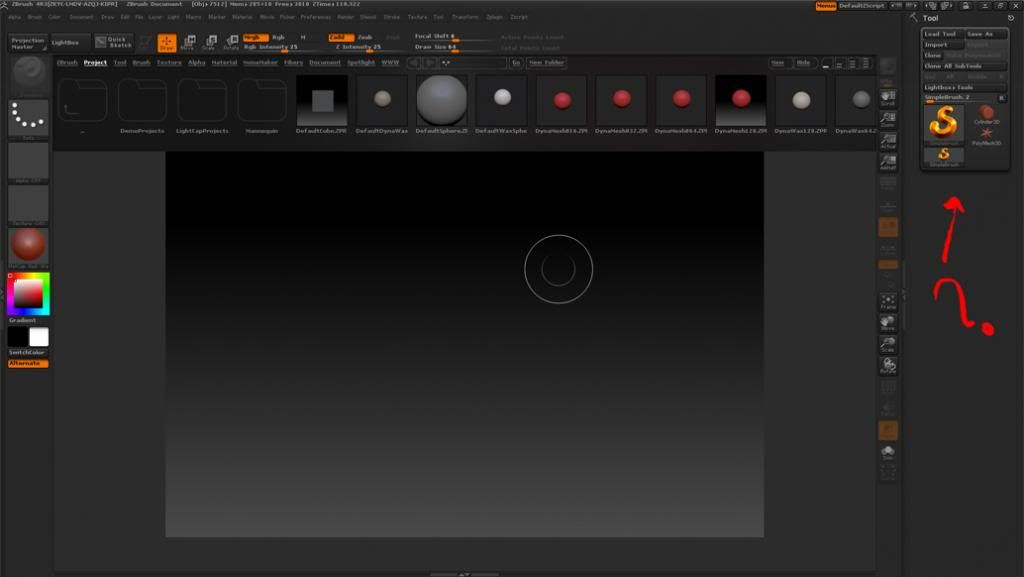Click the Rotate view icon in right shelf
The width and height of the screenshot is (1024, 577).
pyautogui.click(x=888, y=366)
